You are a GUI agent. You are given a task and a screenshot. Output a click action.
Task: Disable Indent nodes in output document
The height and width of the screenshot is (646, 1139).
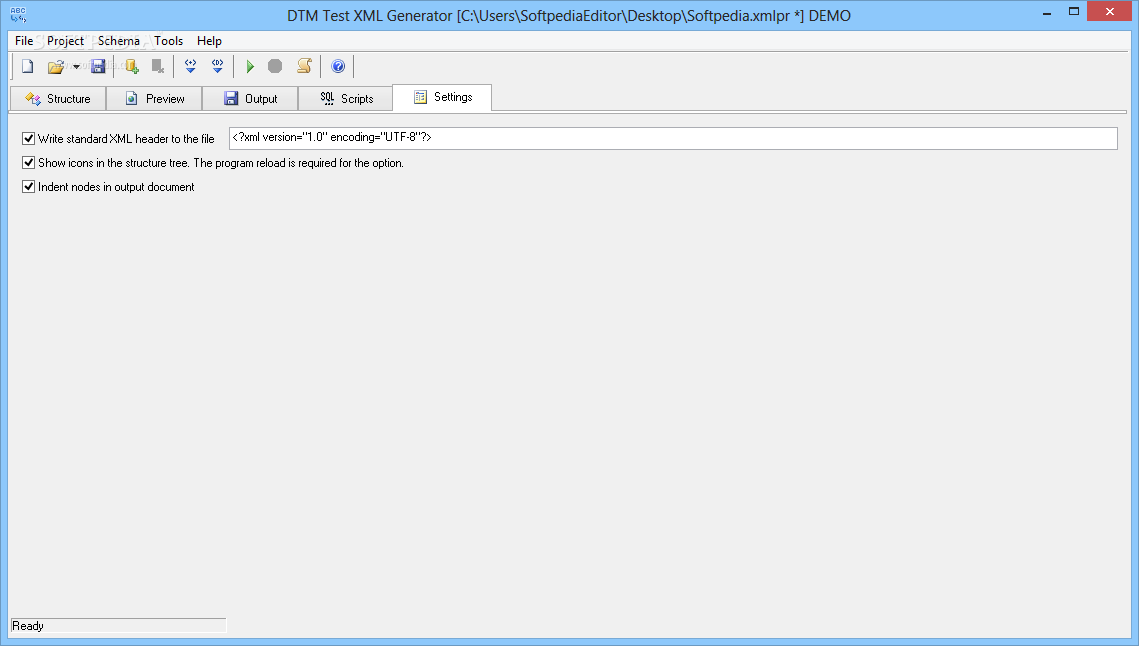click(x=28, y=187)
